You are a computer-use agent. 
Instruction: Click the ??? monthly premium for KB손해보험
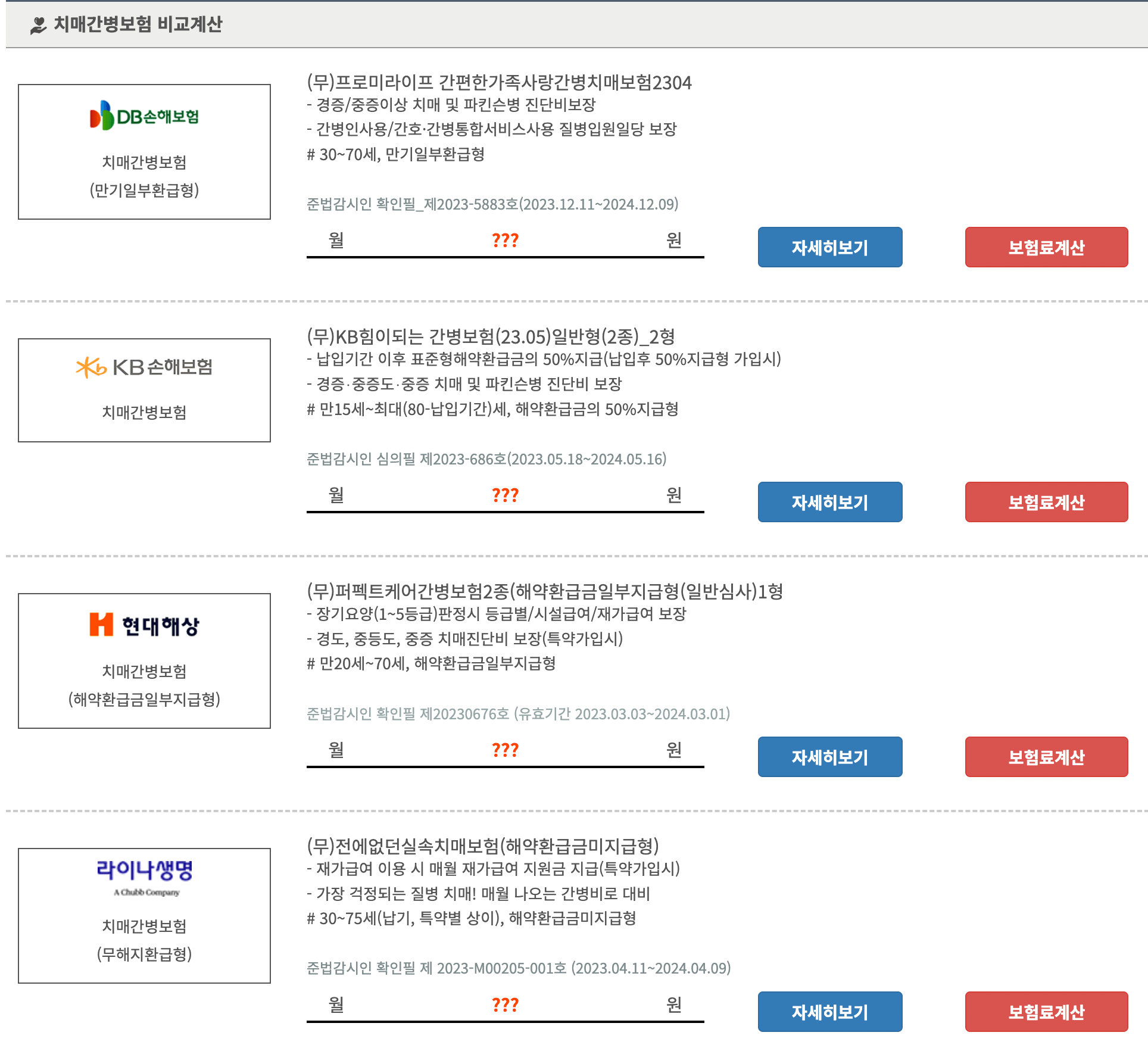coord(505,495)
